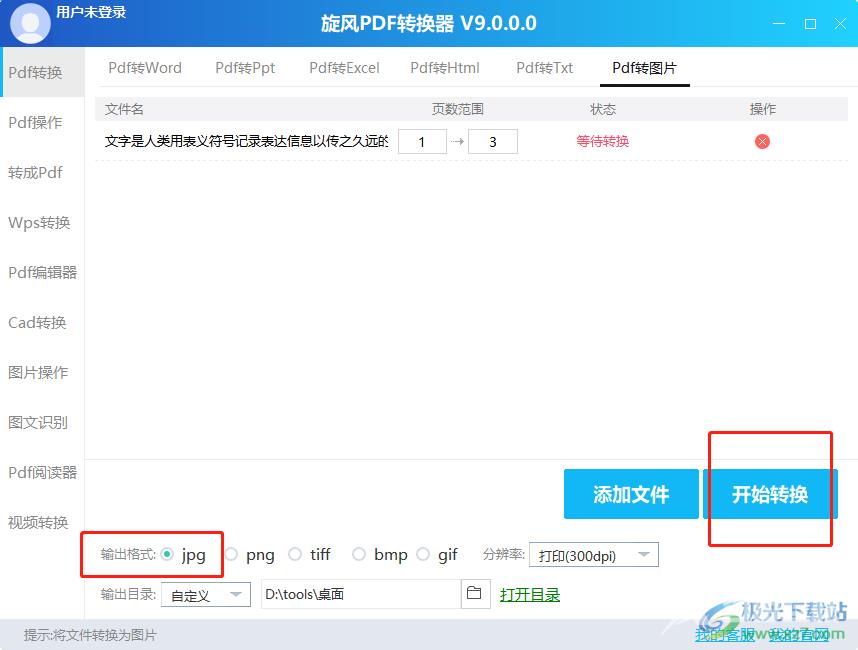Image resolution: width=858 pixels, height=650 pixels.
Task: Open 图片操作 in the sidebar
Action: point(38,372)
